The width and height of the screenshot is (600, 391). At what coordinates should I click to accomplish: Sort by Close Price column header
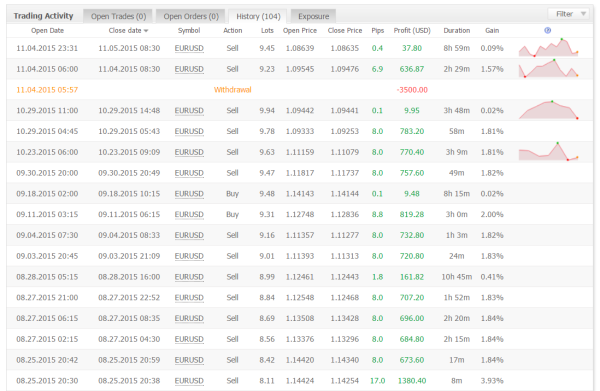[x=345, y=31]
